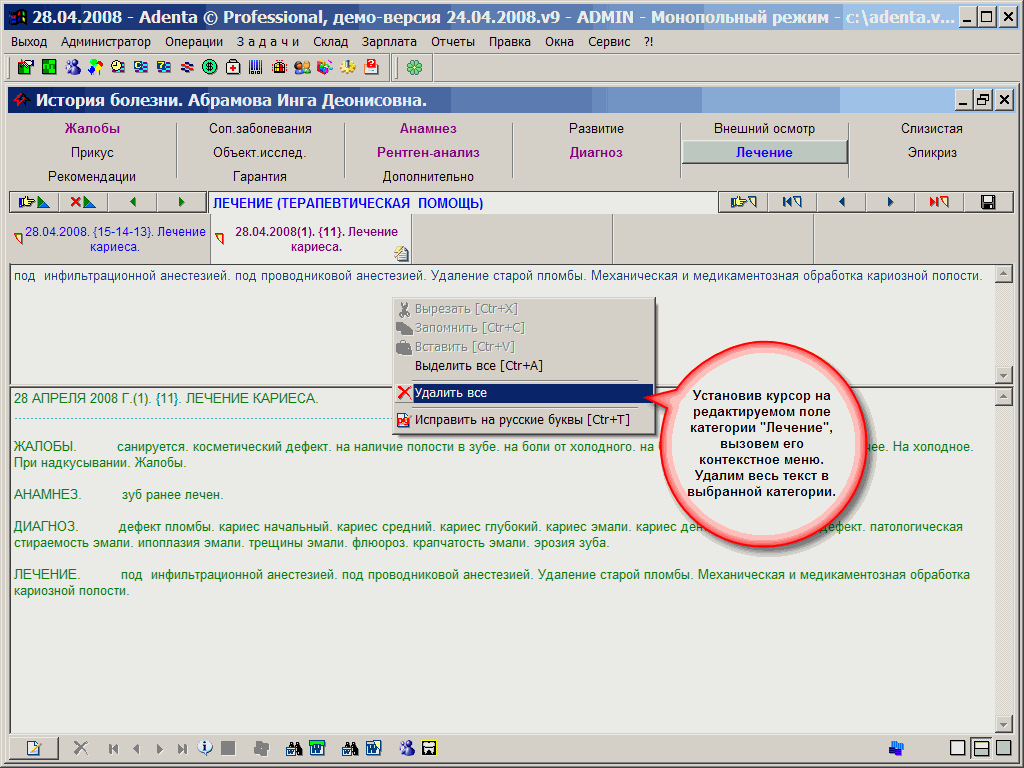The image size is (1024, 768).
Task: Open the Отчеты menu
Action: [x=453, y=42]
